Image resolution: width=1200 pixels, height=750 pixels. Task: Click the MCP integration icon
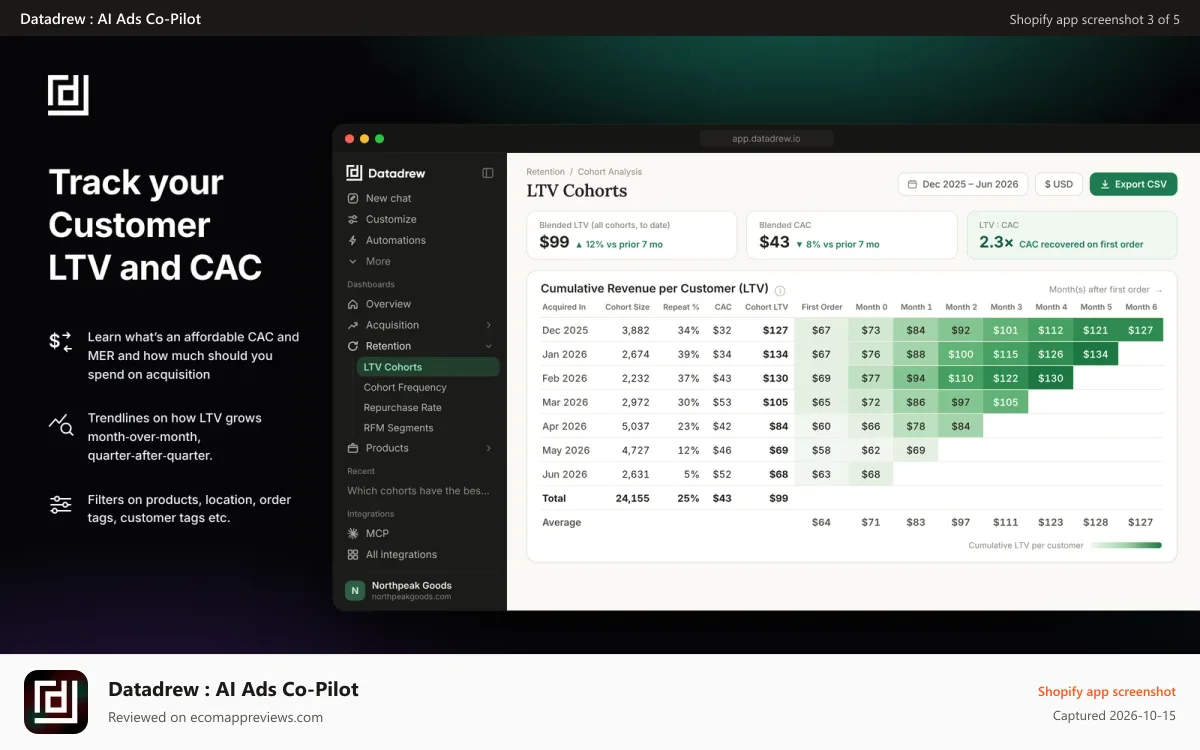353,533
